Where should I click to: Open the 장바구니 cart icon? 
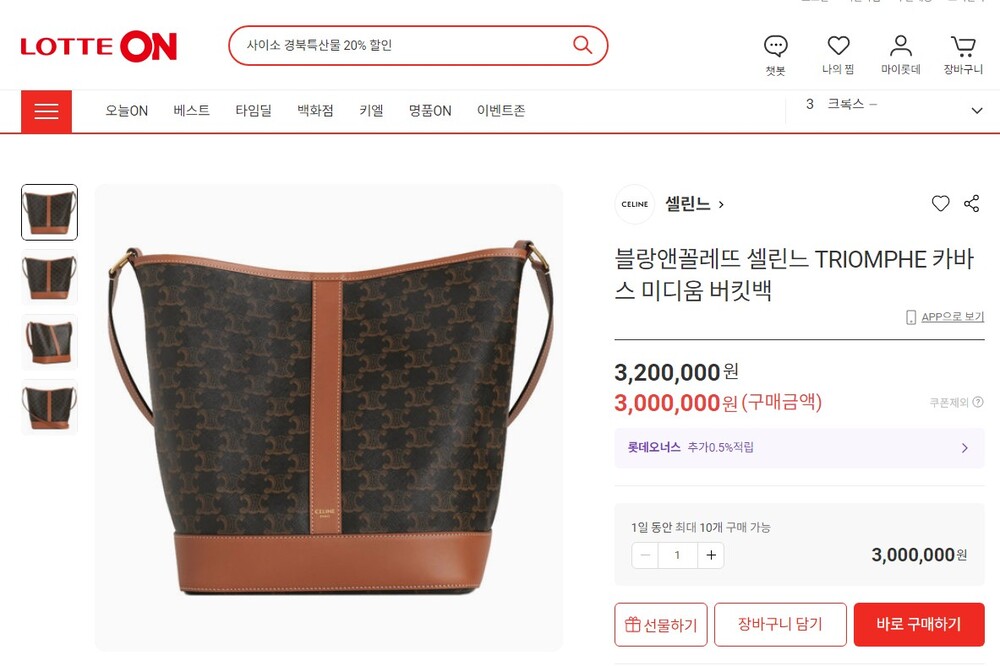[963, 46]
